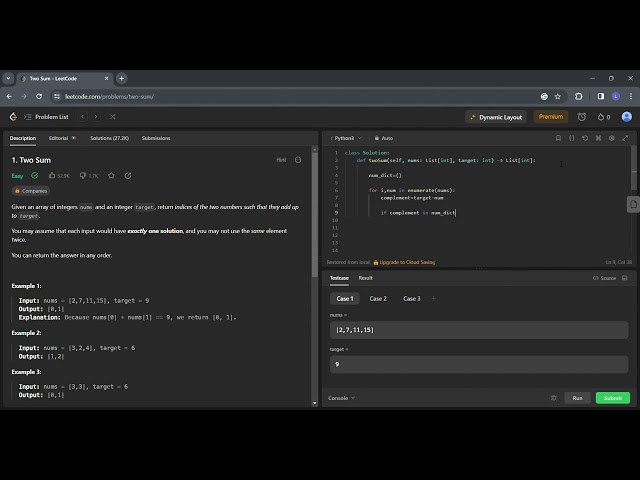Reload the page in browser
Image resolution: width=640 pixels, height=480 pixels.
[x=39, y=97]
